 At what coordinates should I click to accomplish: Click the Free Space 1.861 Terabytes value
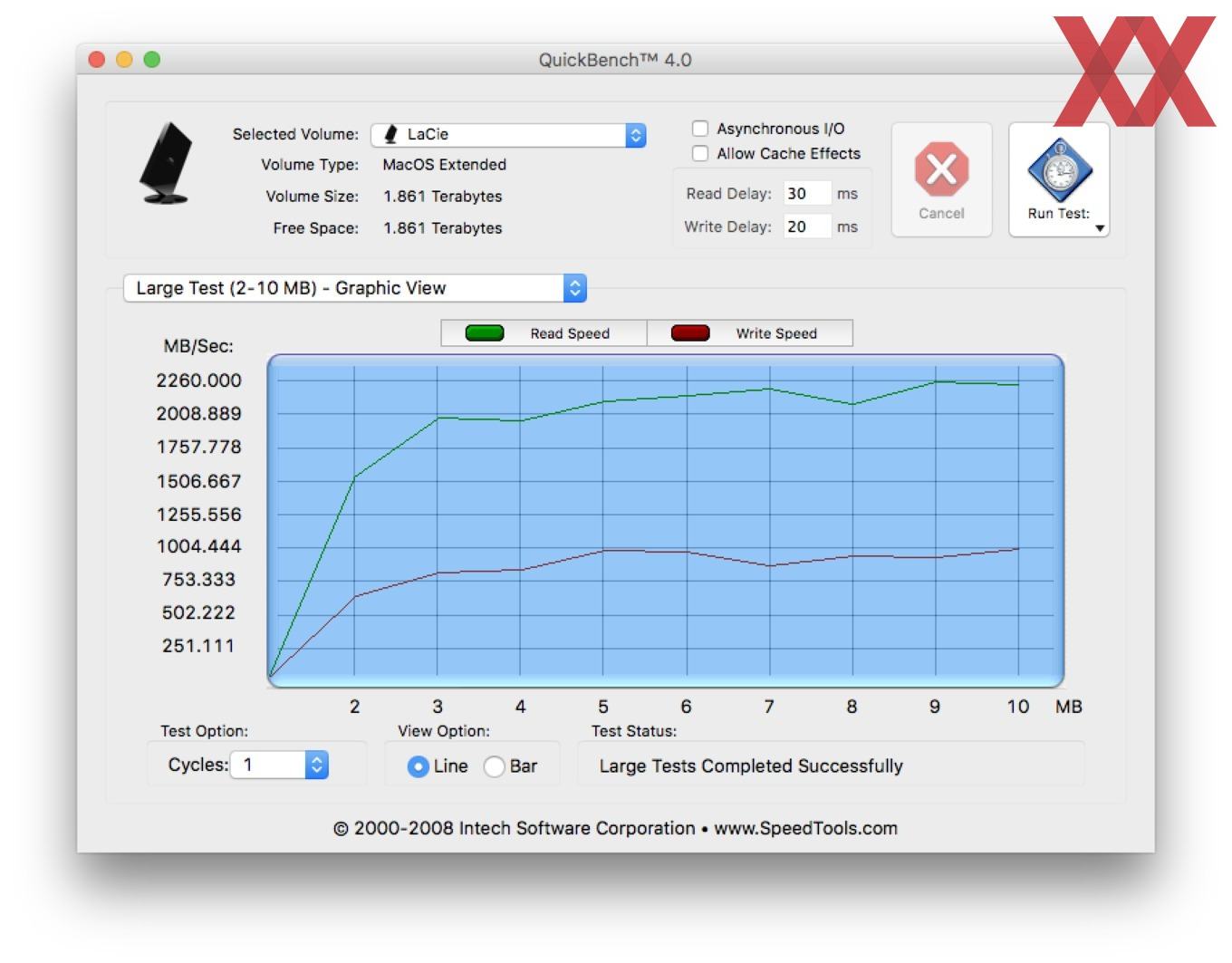pyautogui.click(x=442, y=227)
